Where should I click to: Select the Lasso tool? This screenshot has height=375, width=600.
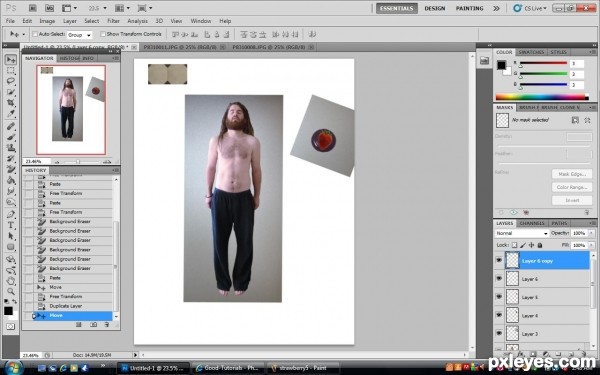coord(11,81)
